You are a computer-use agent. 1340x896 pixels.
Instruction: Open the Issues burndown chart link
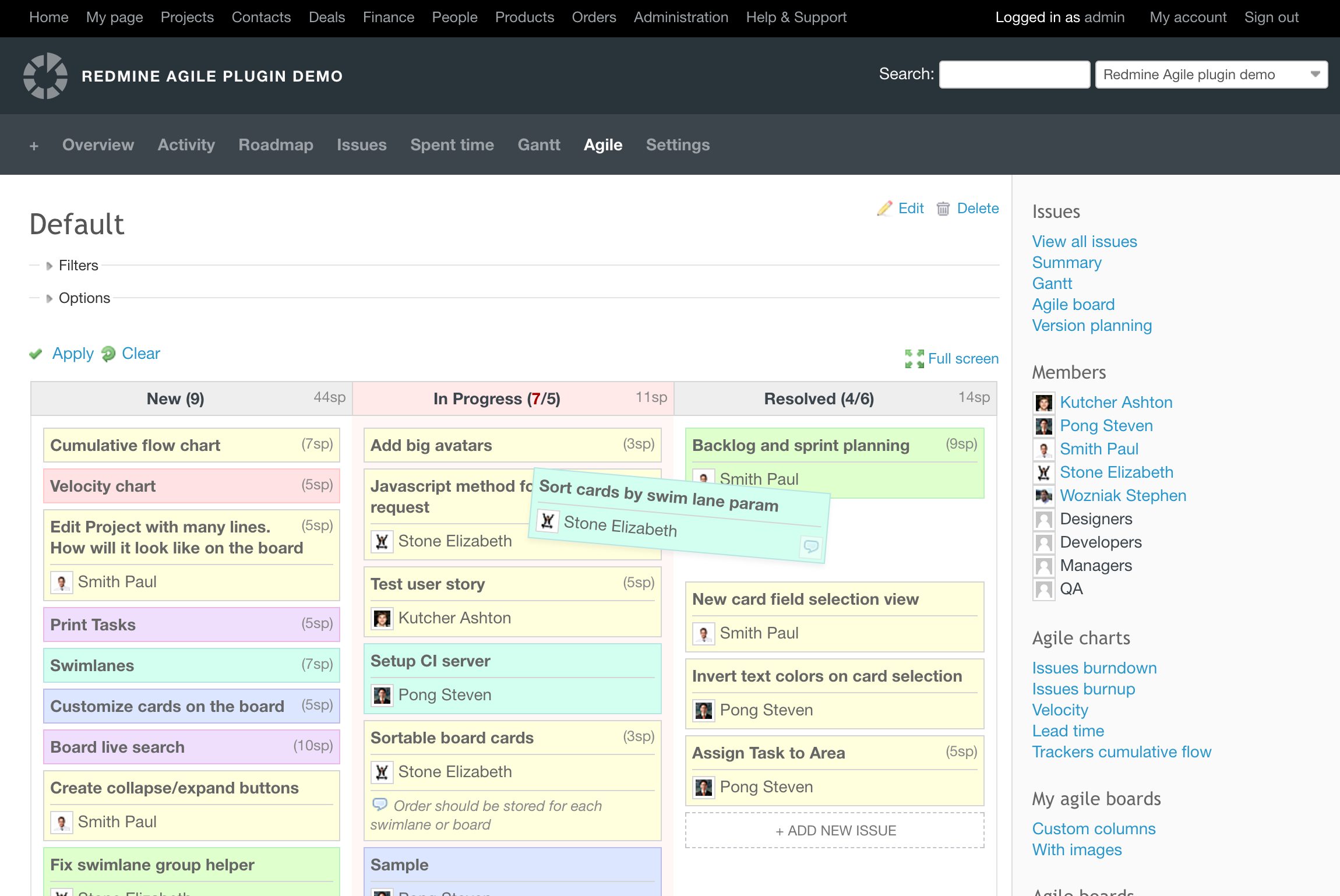(x=1094, y=668)
